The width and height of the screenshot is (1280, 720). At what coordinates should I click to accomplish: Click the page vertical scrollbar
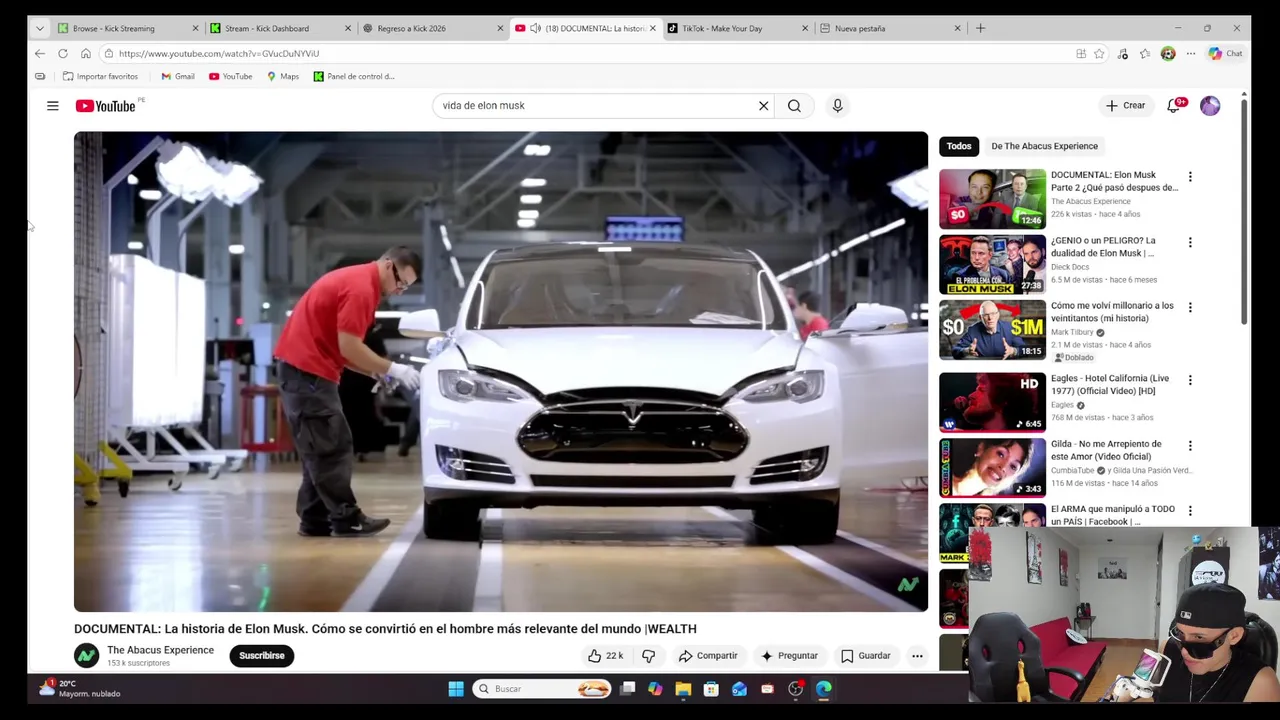point(1243,210)
